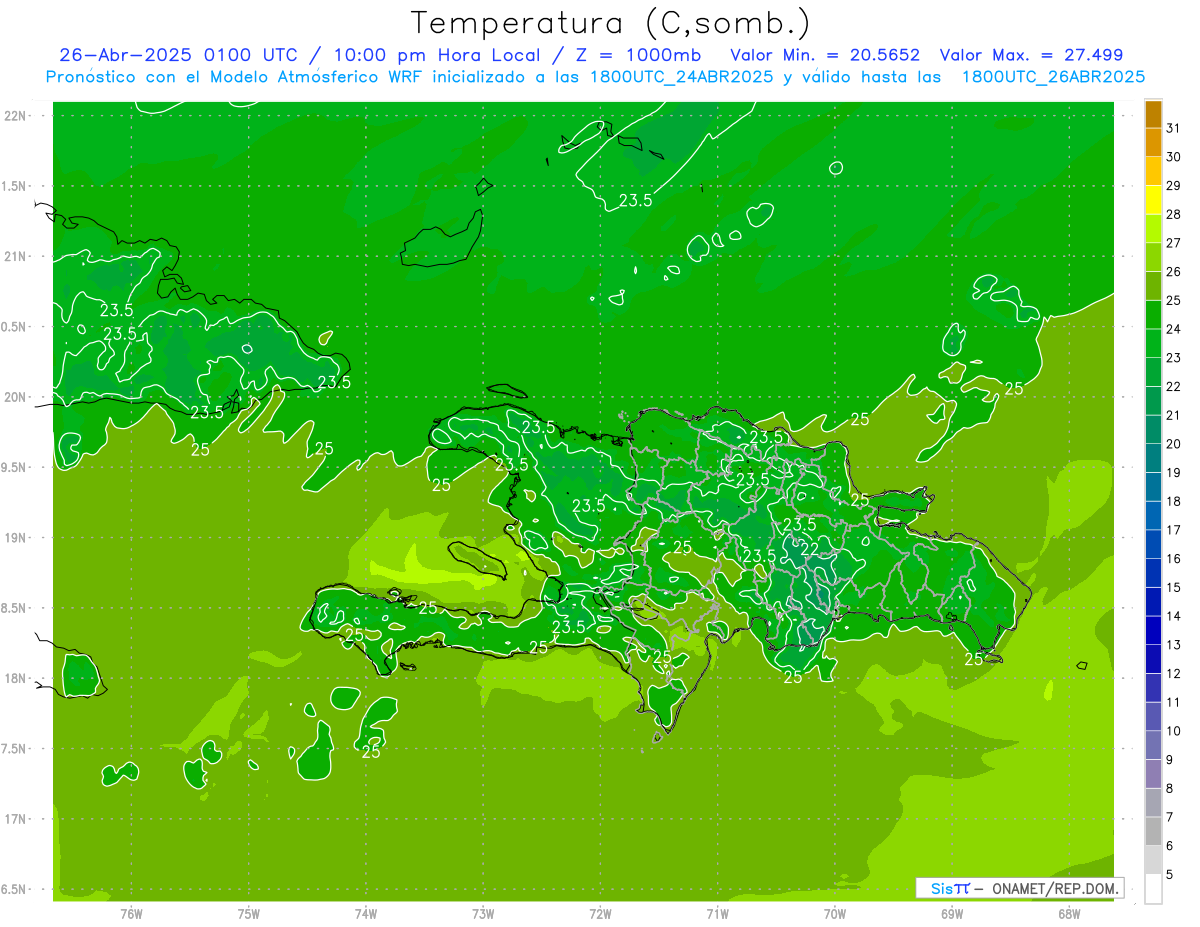
Task: Click the 28 value on the colorbar
Action: [1173, 214]
